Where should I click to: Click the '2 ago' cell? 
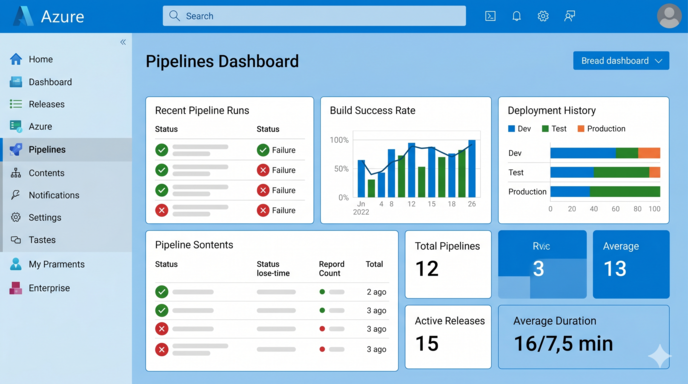click(x=376, y=292)
